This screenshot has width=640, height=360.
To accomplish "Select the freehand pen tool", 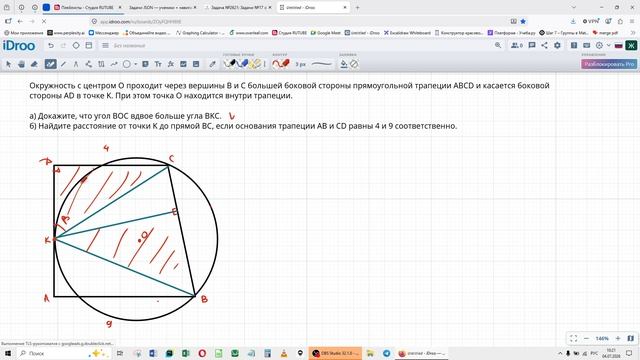I will pos(50,64).
